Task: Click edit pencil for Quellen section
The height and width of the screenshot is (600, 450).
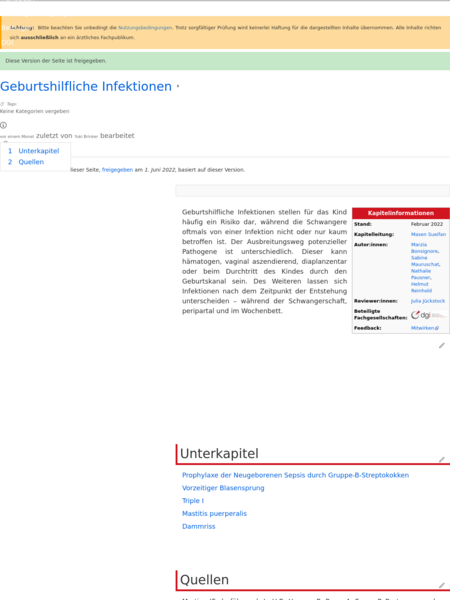Action: click(x=442, y=585)
